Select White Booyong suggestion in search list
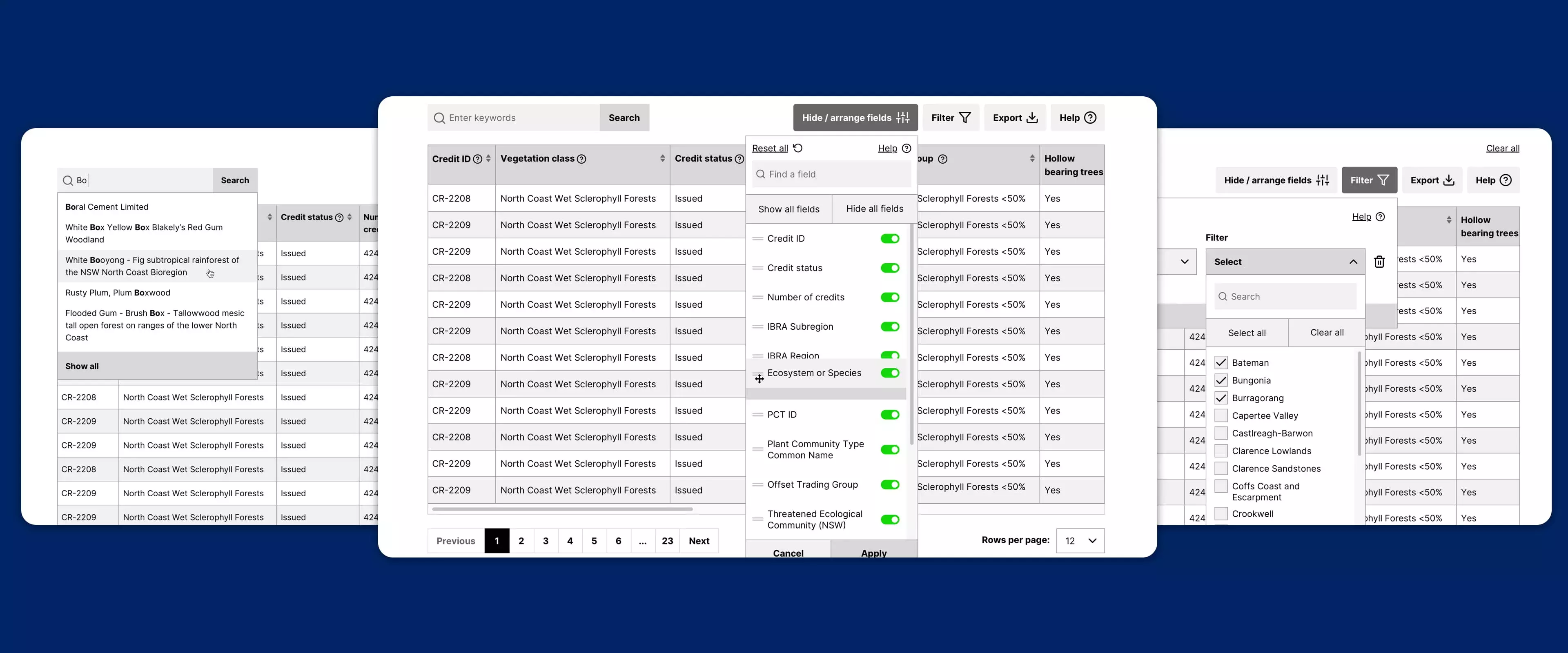The width and height of the screenshot is (1568, 653). (x=157, y=266)
